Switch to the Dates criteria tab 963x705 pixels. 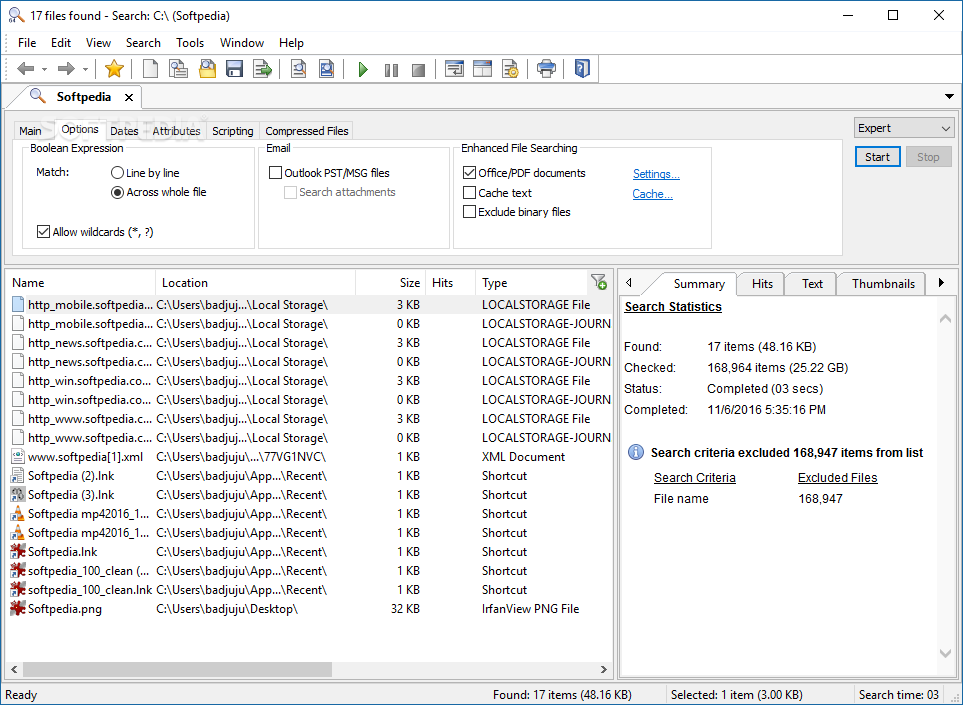tap(124, 131)
